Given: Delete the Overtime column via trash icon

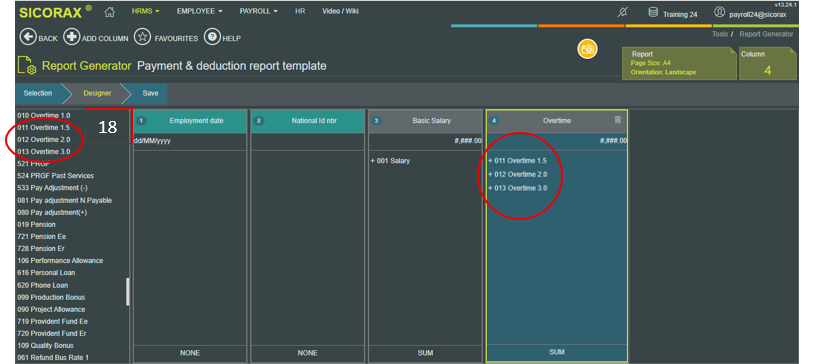Looking at the screenshot, I should (x=618, y=120).
